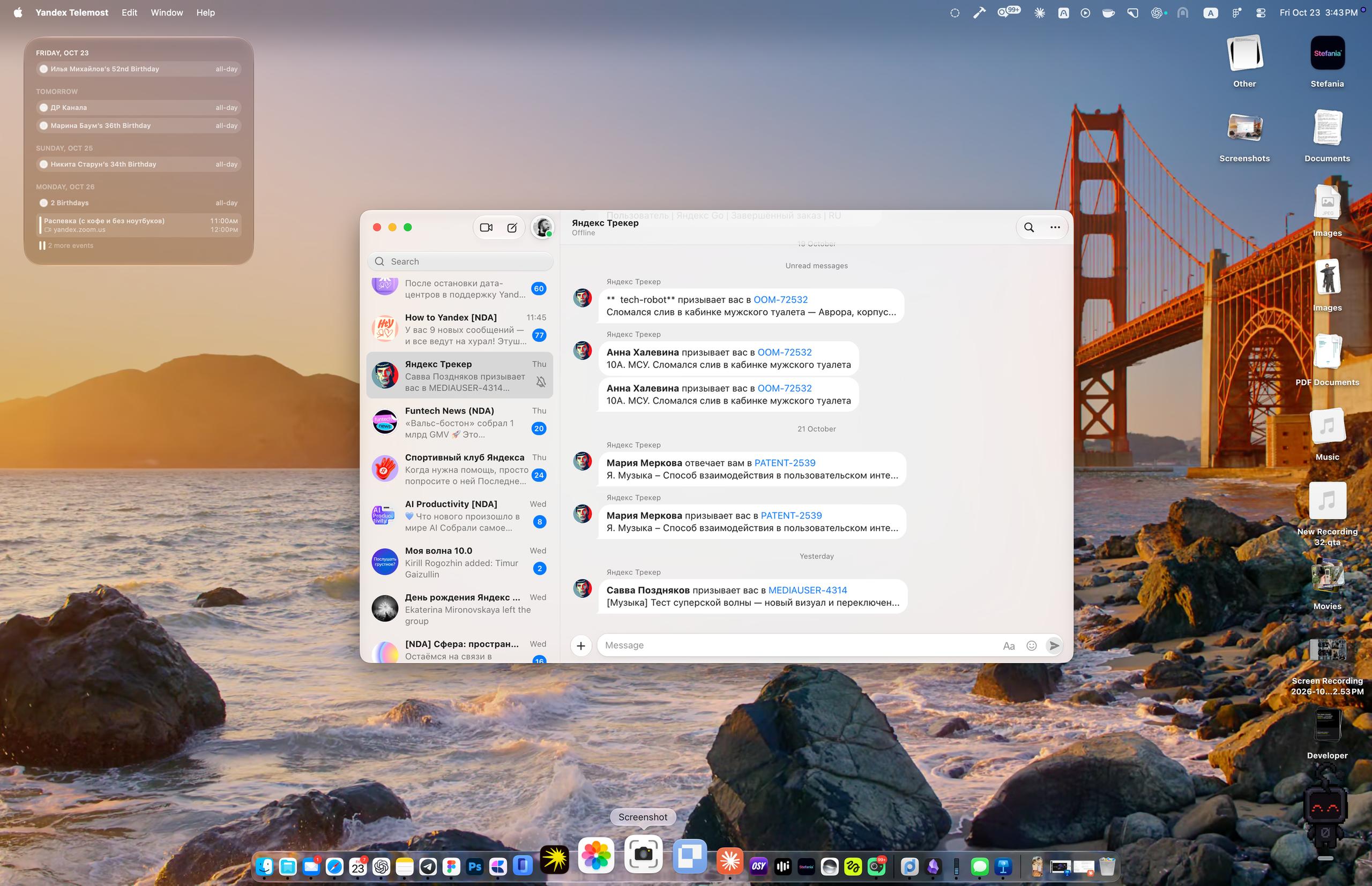Open the День рождения Яндекс chat

point(460,609)
